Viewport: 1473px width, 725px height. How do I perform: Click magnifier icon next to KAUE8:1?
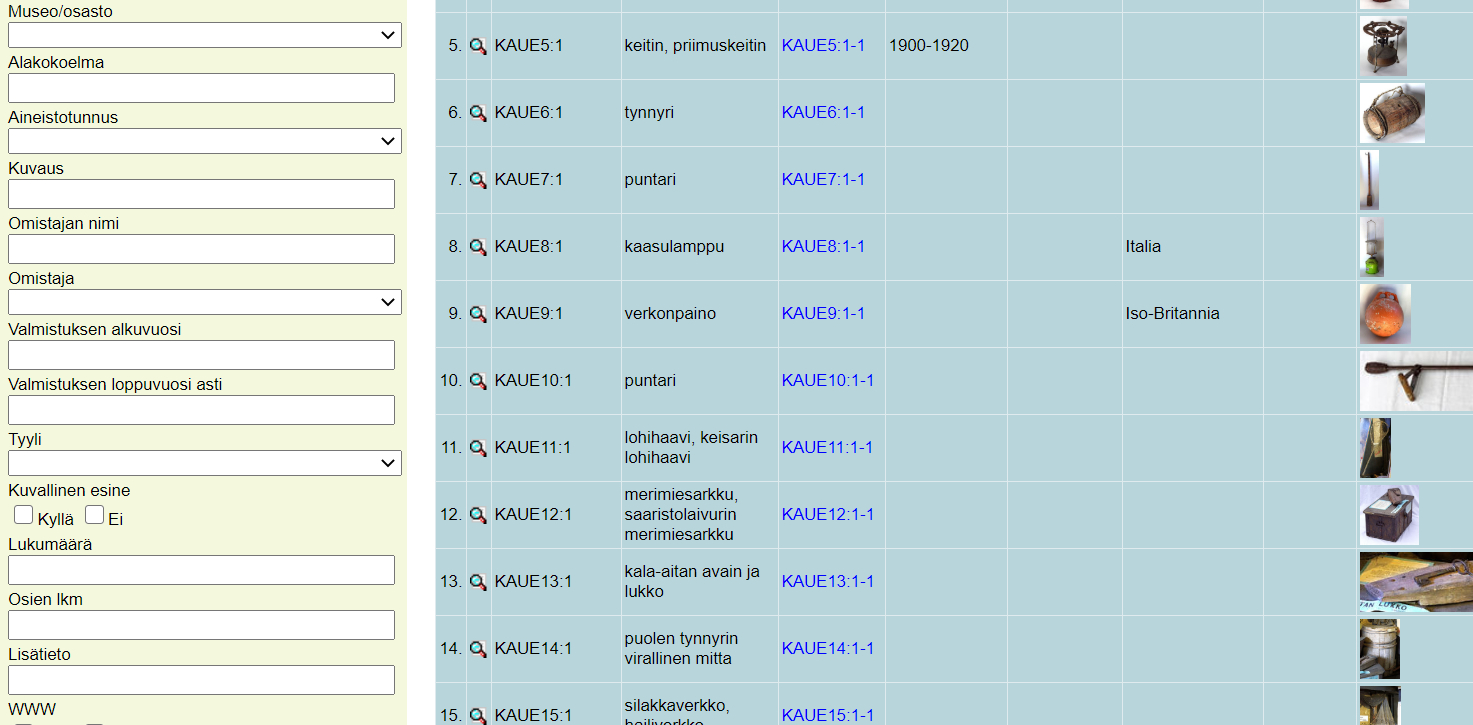coord(478,247)
